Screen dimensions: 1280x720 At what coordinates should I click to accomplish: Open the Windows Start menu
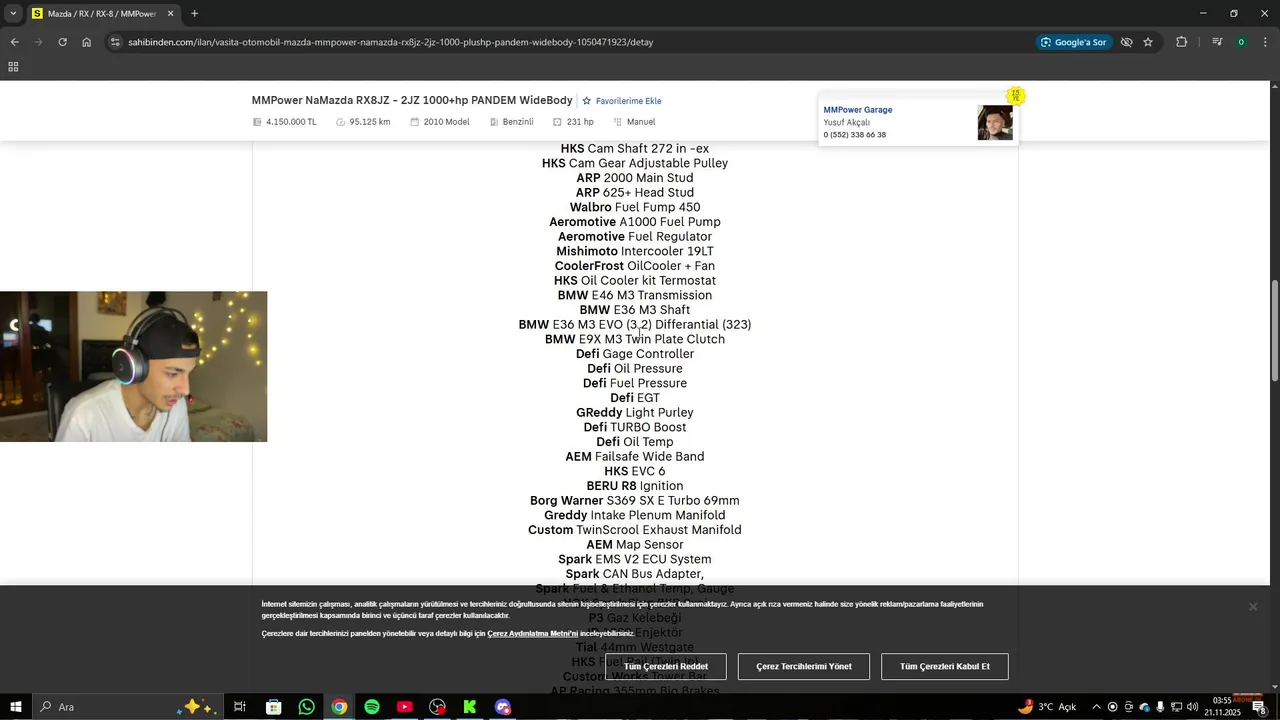[15, 706]
